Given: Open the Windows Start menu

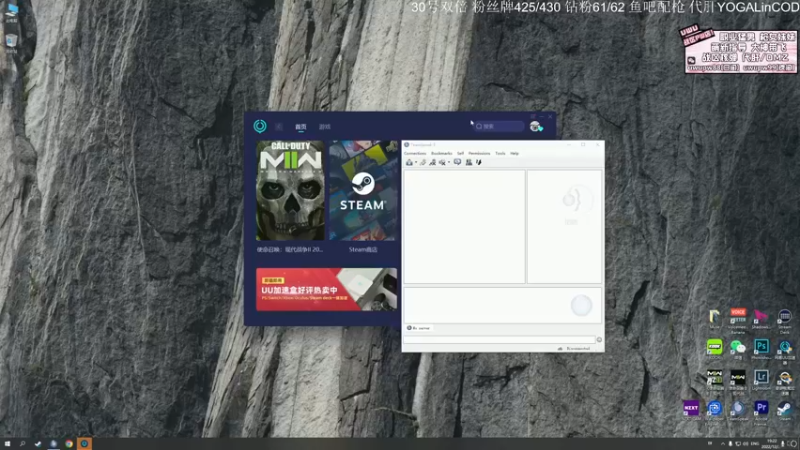Looking at the screenshot, I should pyautogui.click(x=7, y=444).
